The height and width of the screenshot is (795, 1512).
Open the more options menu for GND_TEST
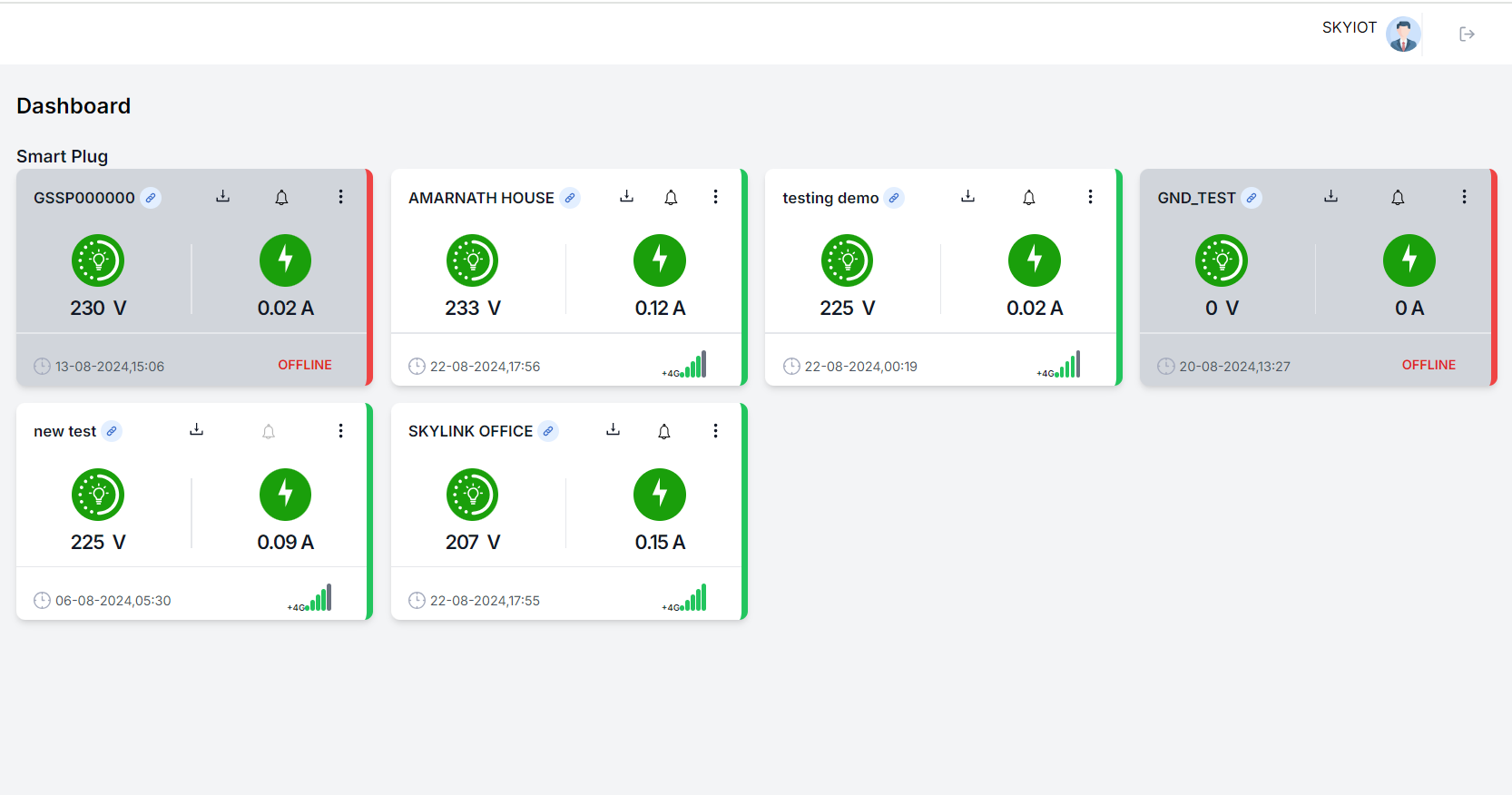tap(1464, 197)
